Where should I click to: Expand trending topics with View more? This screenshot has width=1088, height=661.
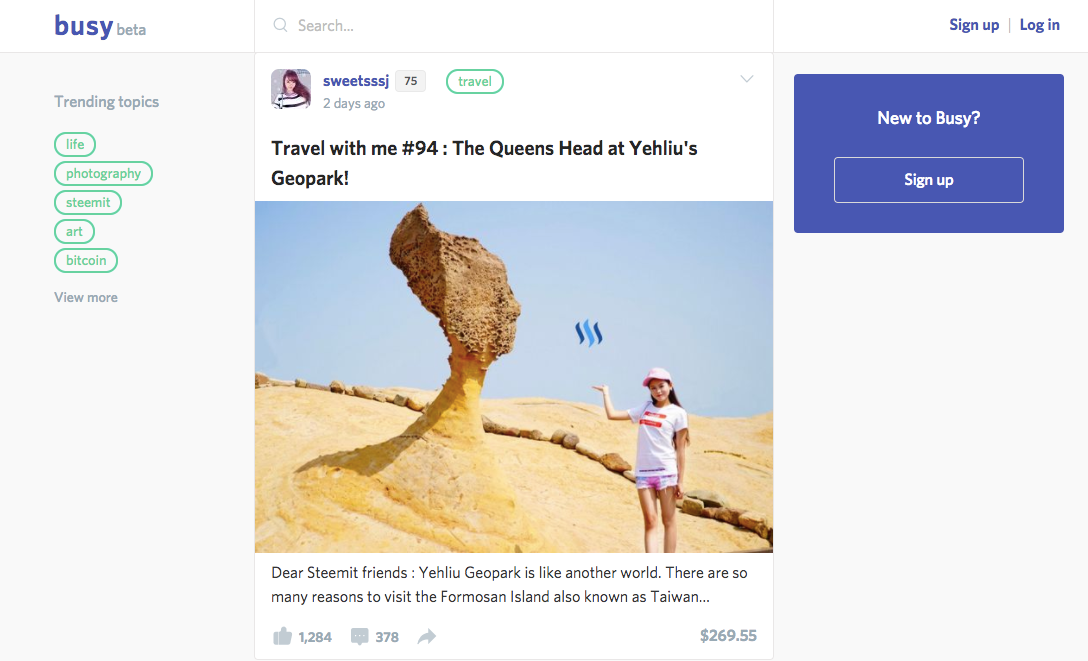coord(86,298)
